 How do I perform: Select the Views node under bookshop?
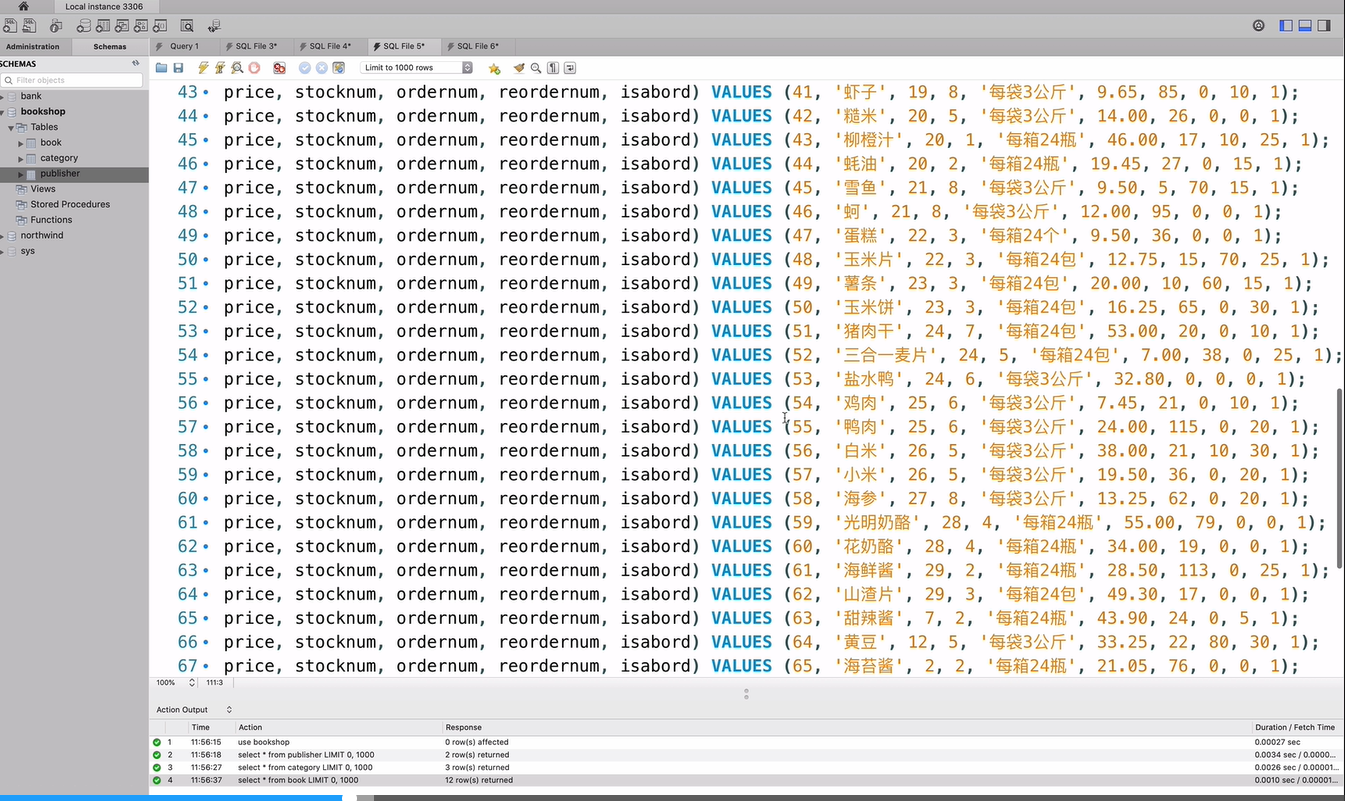point(43,189)
